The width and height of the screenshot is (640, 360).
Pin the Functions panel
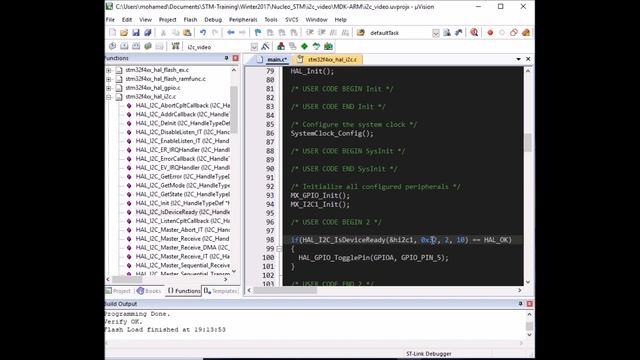point(227,58)
